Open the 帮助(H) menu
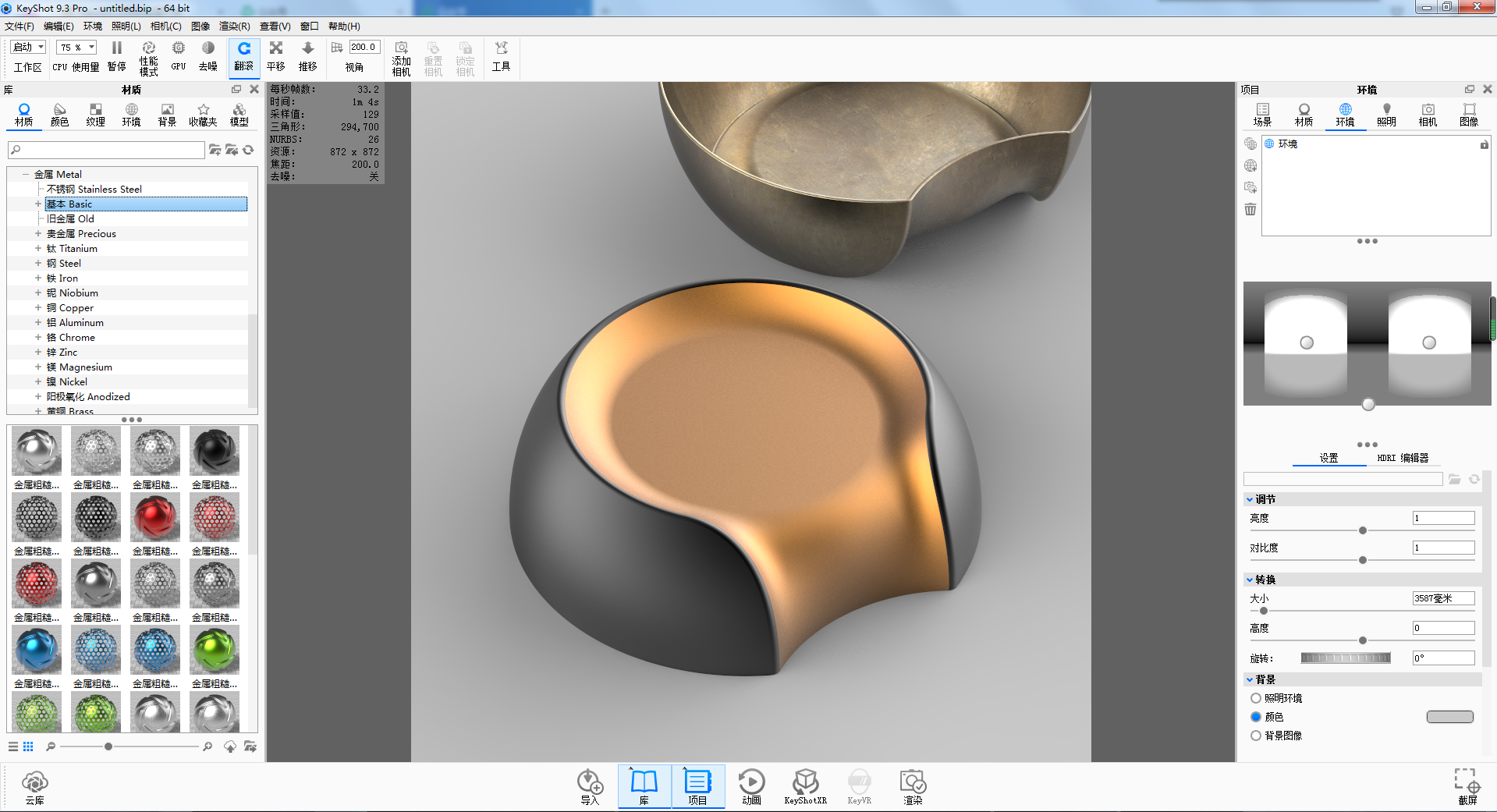The height and width of the screenshot is (812, 1497). click(x=344, y=27)
